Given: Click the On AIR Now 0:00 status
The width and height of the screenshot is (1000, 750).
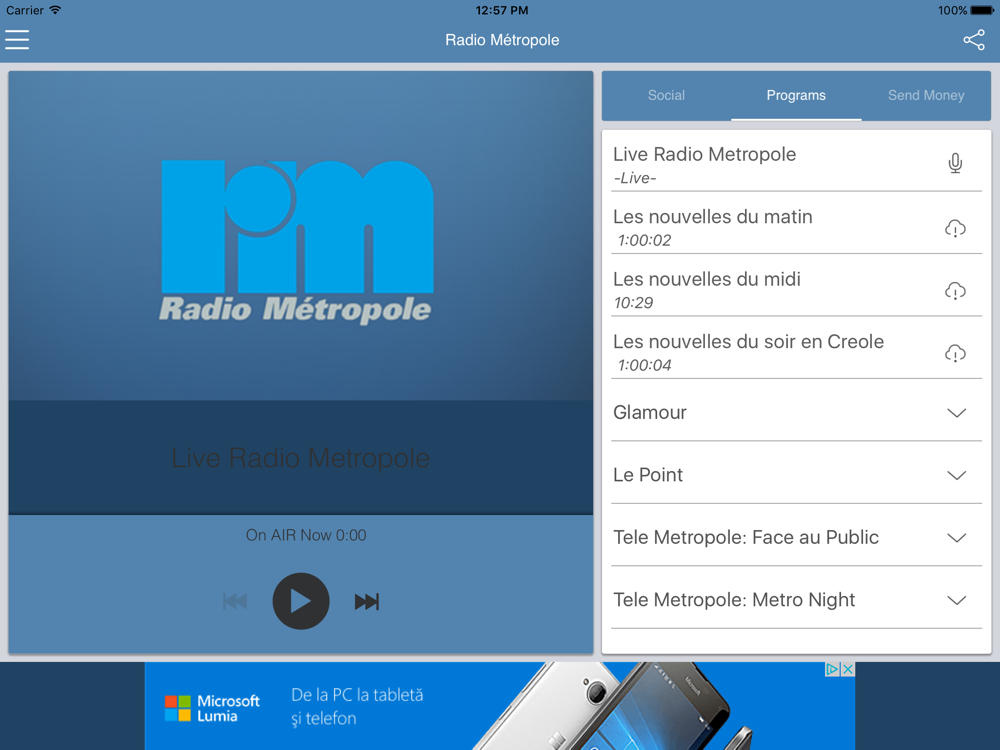Looking at the screenshot, I should (x=306, y=535).
